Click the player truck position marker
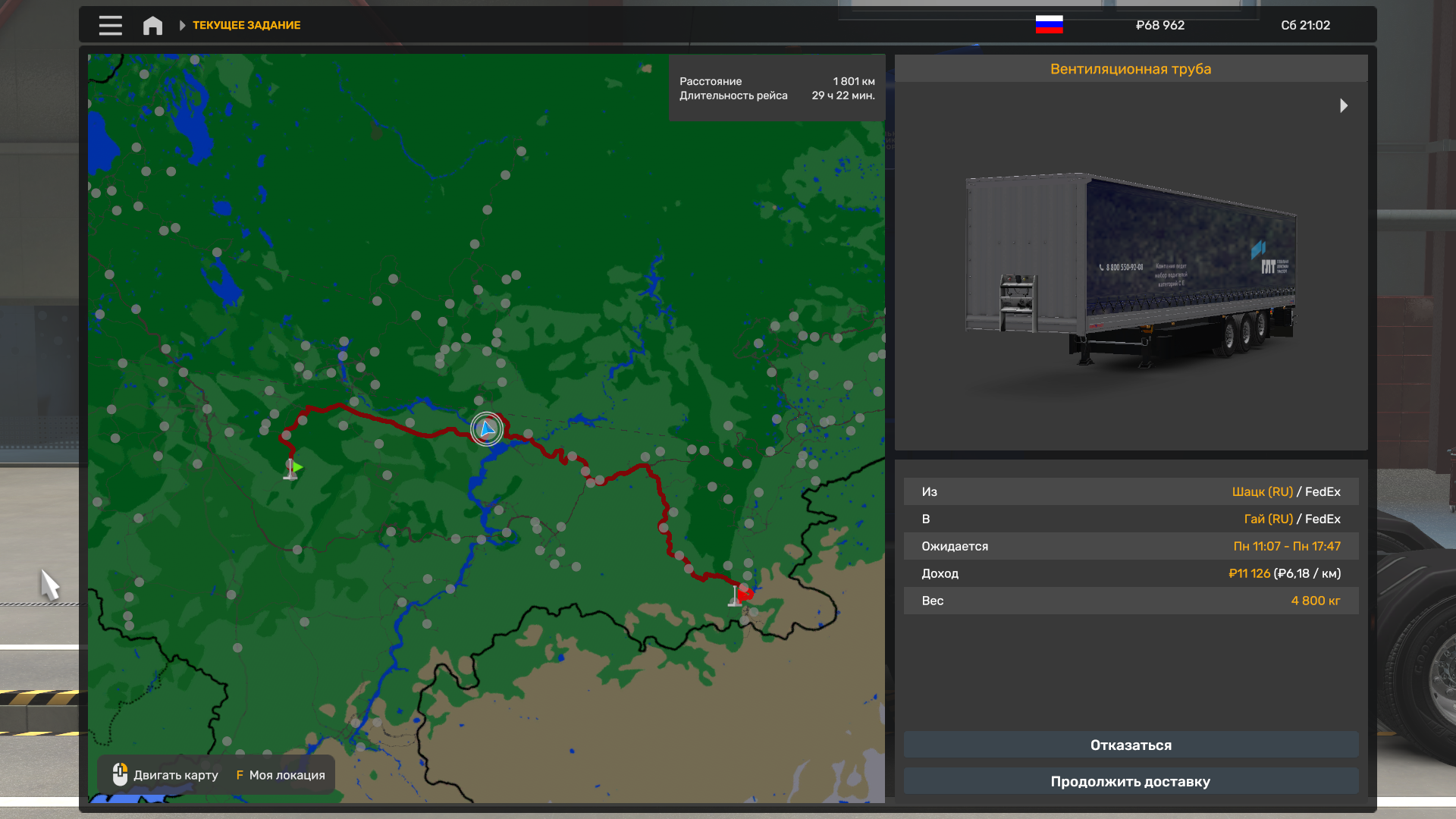Viewport: 1456px width, 819px height. 487,429
